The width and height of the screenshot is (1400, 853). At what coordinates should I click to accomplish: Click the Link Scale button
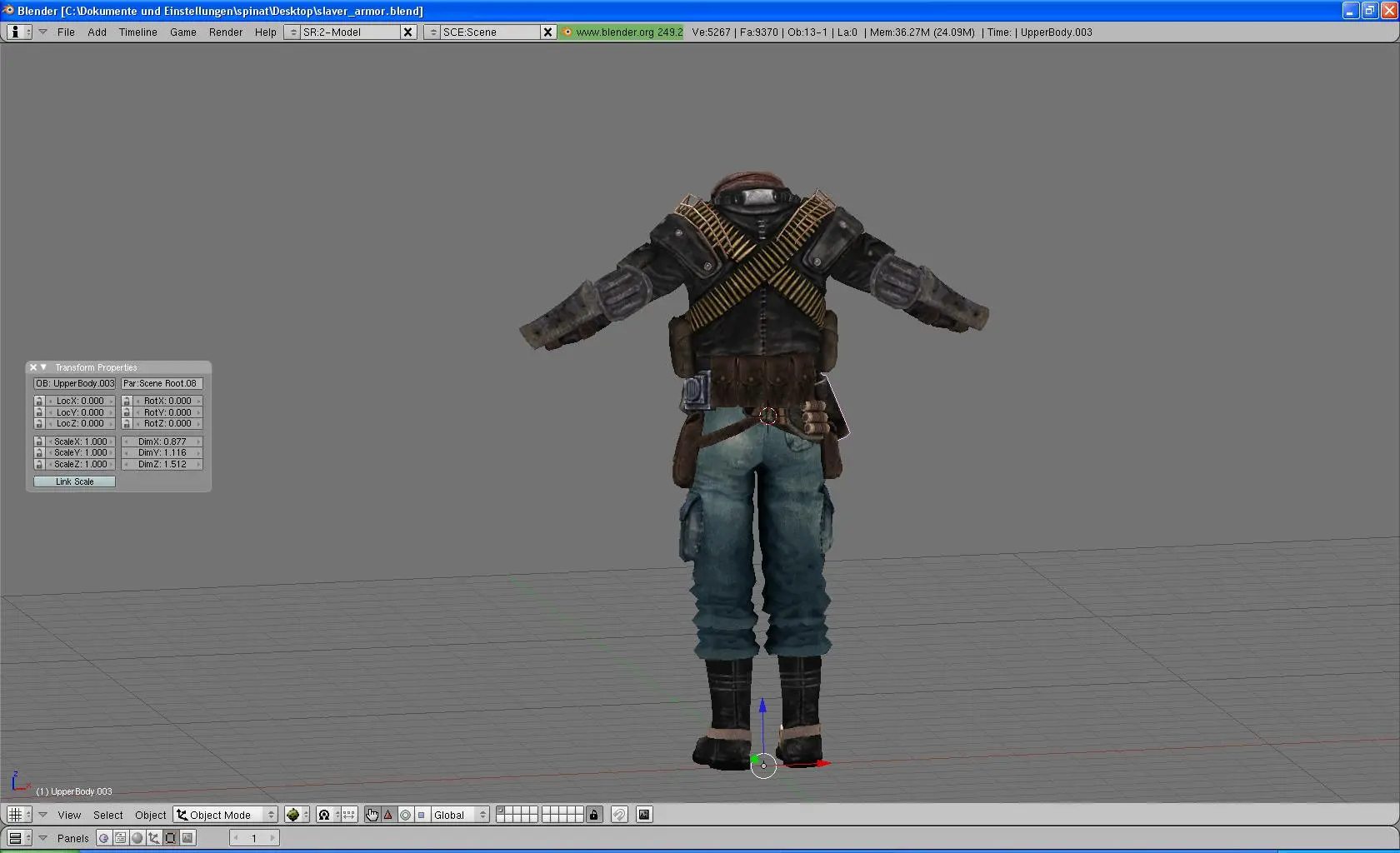tap(74, 481)
